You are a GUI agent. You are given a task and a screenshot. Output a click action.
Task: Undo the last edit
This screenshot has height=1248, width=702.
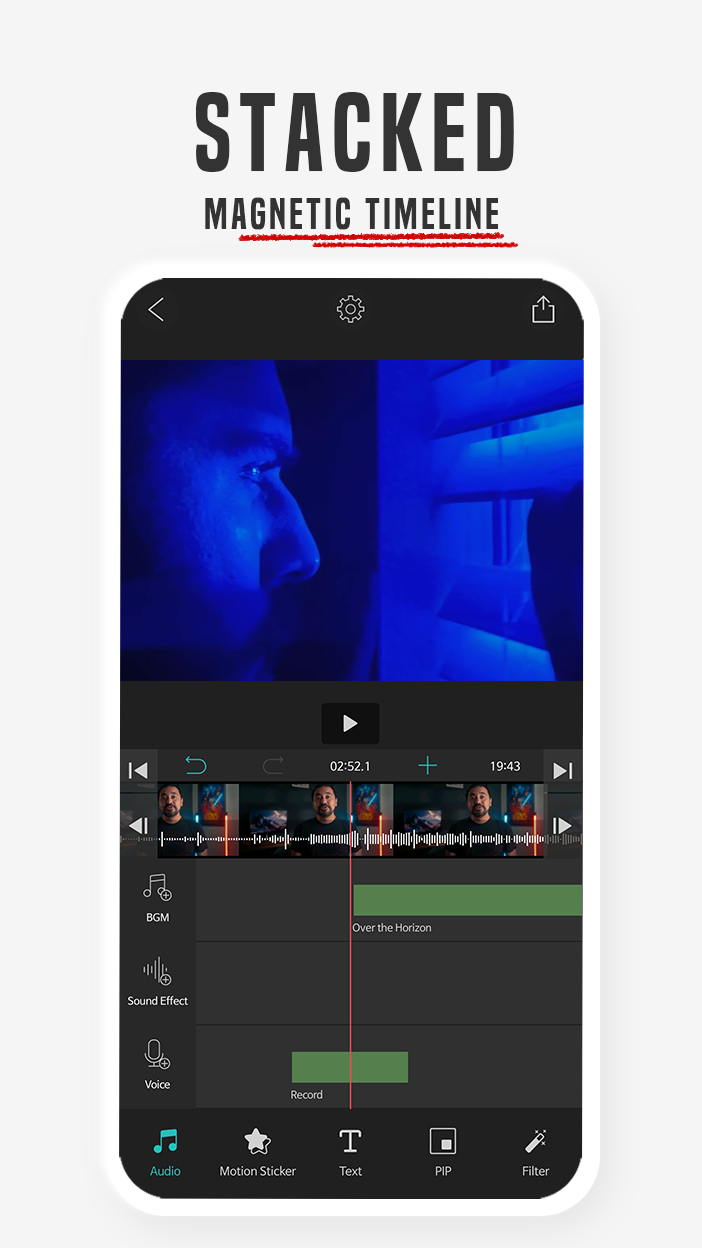click(196, 766)
